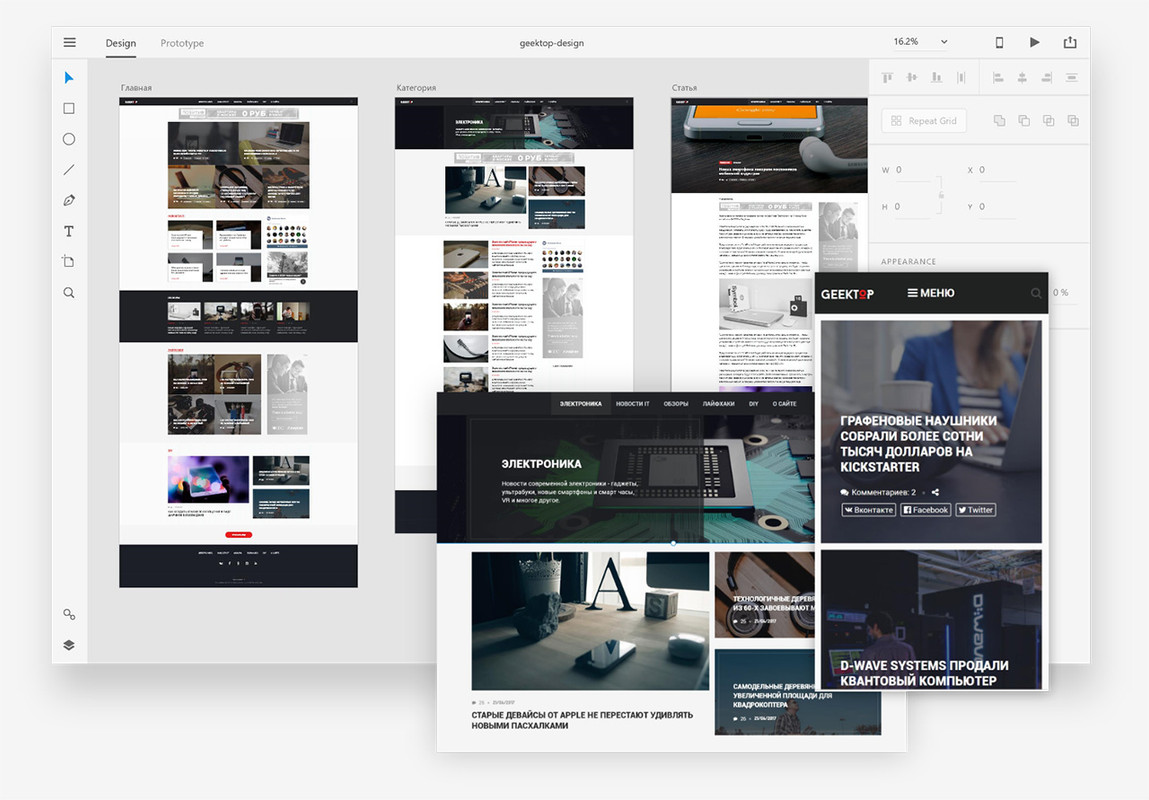The image size is (1149, 800).
Task: Open the mobile device preview icon
Action: coord(998,42)
